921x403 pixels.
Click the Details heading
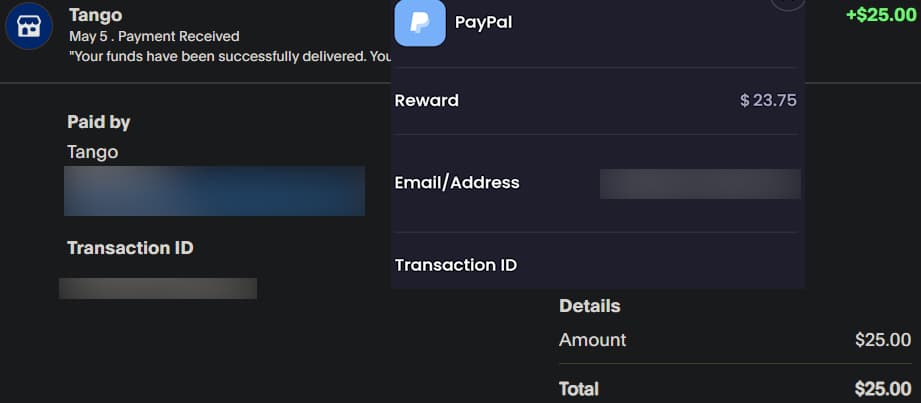pyautogui.click(x=590, y=306)
